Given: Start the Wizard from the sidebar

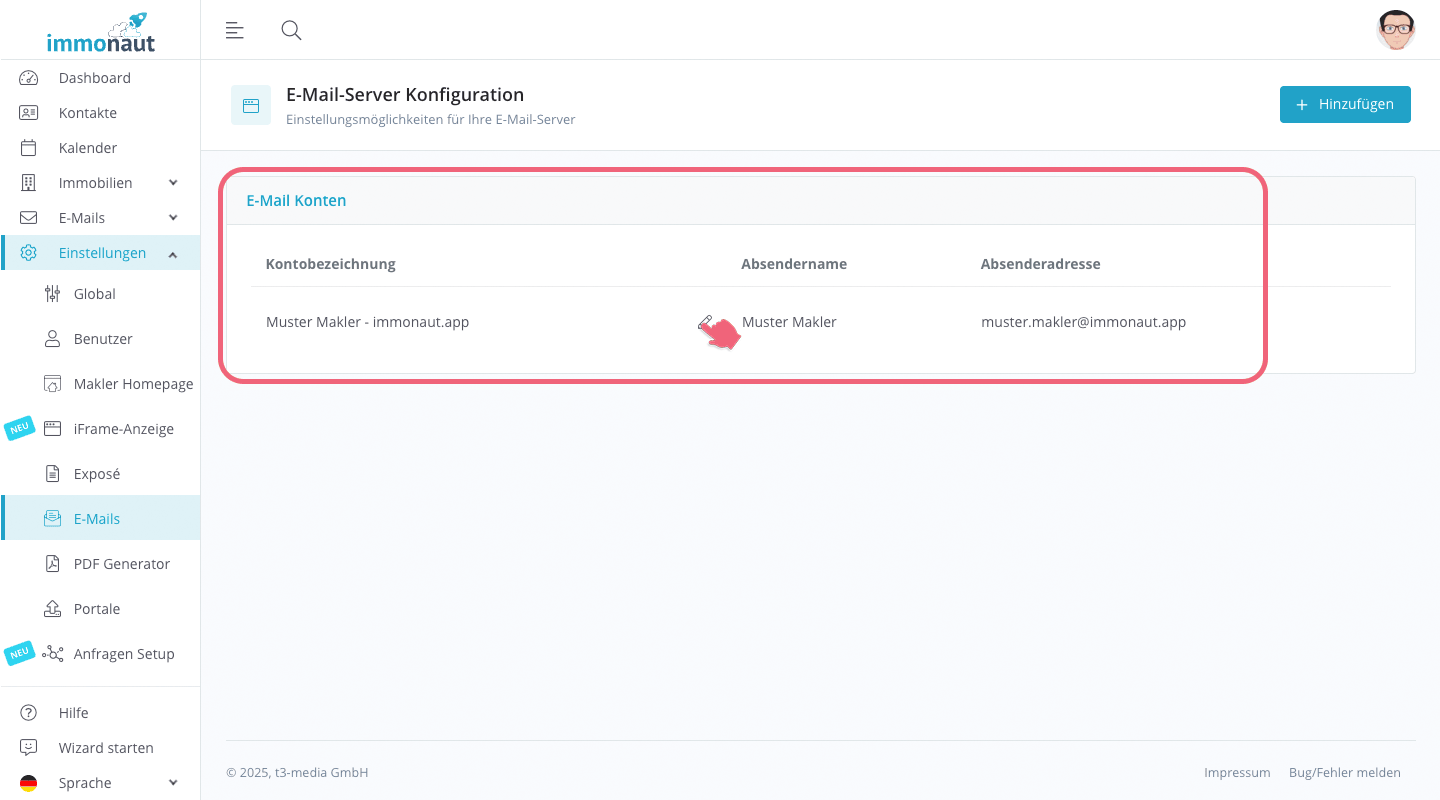Looking at the screenshot, I should pyautogui.click(x=106, y=748).
